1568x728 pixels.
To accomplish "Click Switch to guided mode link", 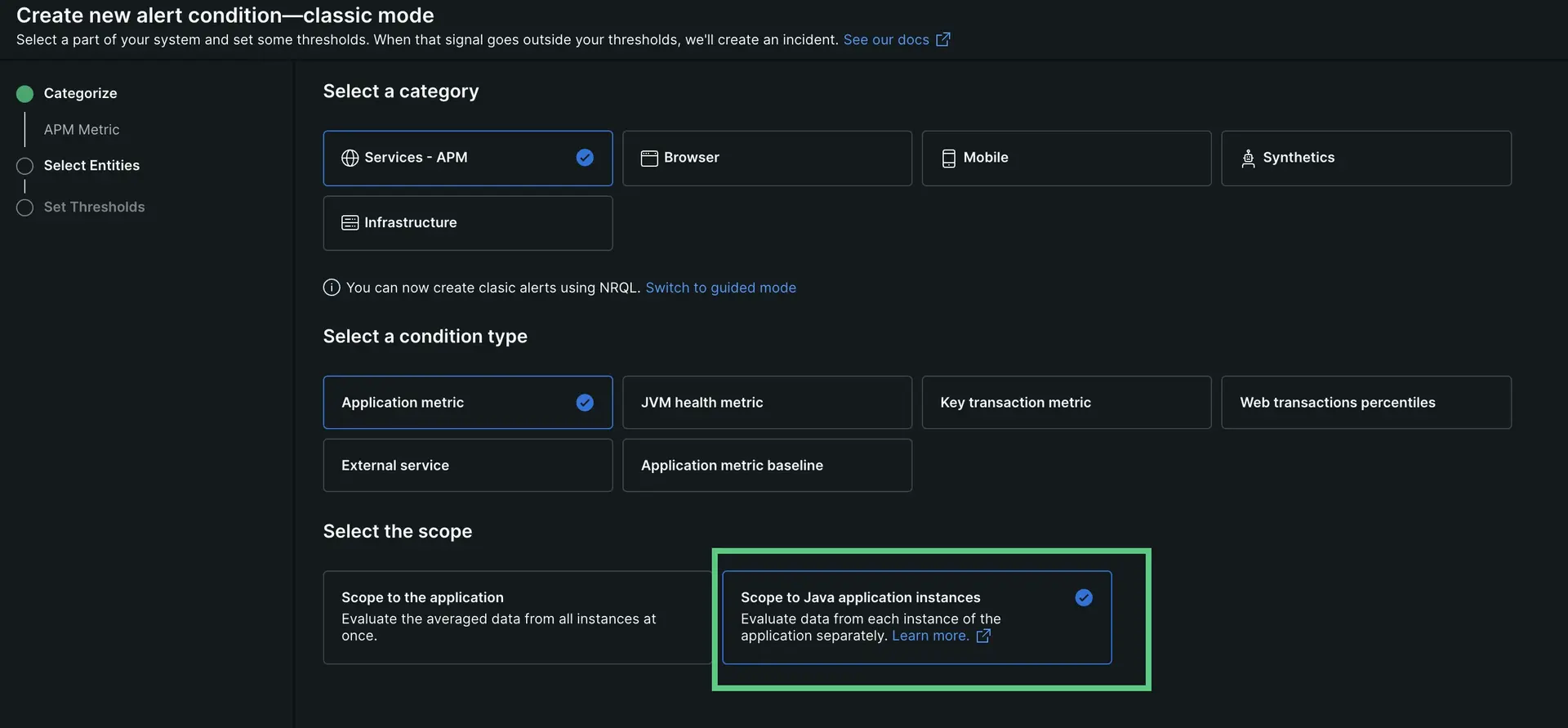I will 720,288.
